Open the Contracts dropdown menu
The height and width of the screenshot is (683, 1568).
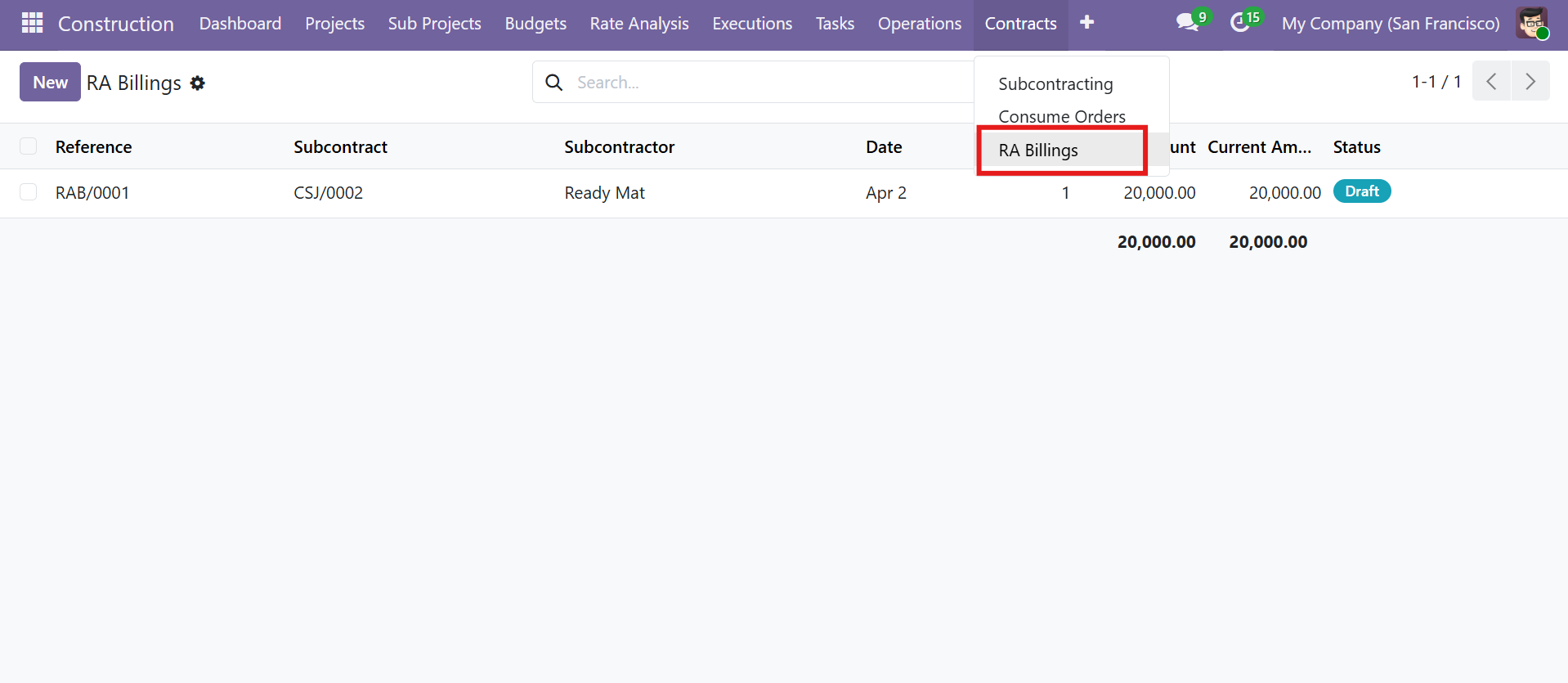click(1020, 24)
